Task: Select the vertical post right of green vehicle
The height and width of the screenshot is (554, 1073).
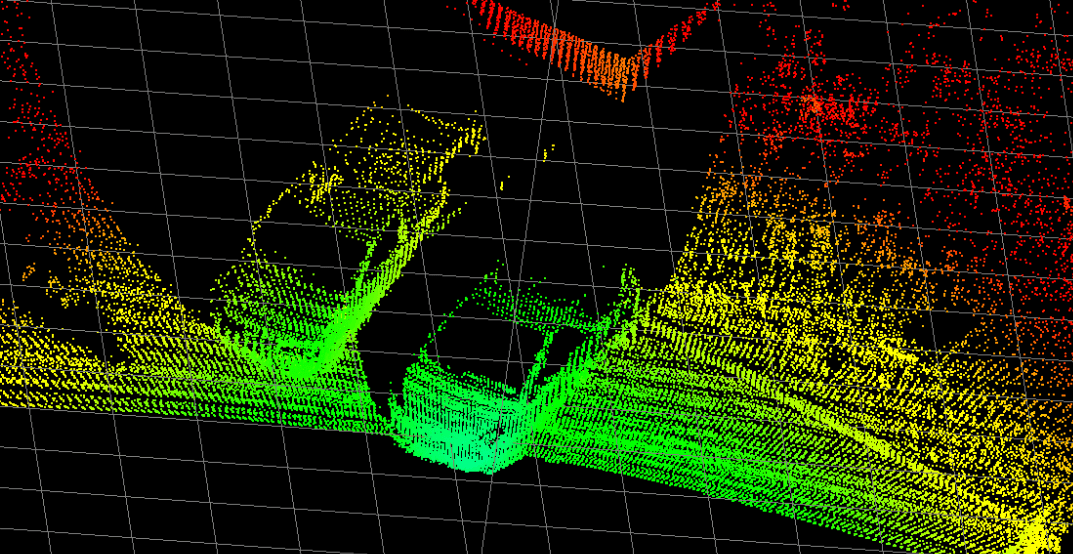Action: (x=628, y=290)
